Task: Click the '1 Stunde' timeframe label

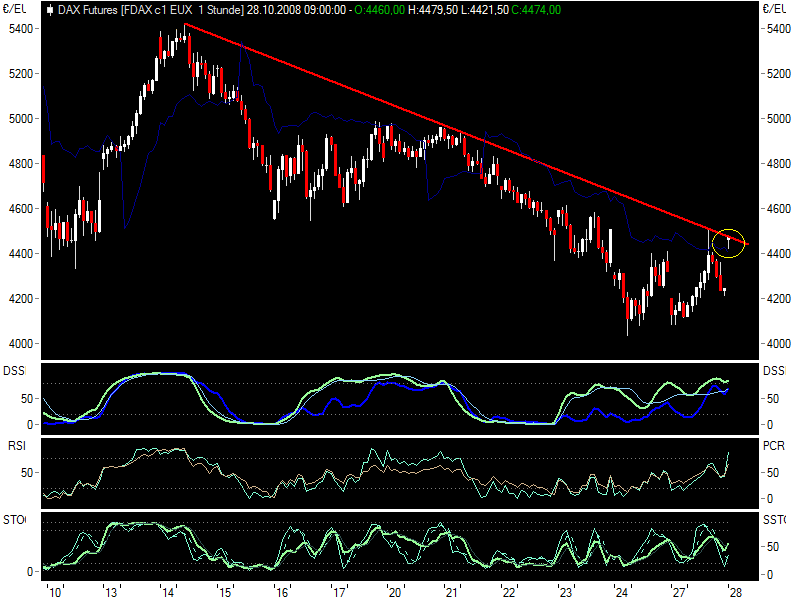Action: [221, 10]
